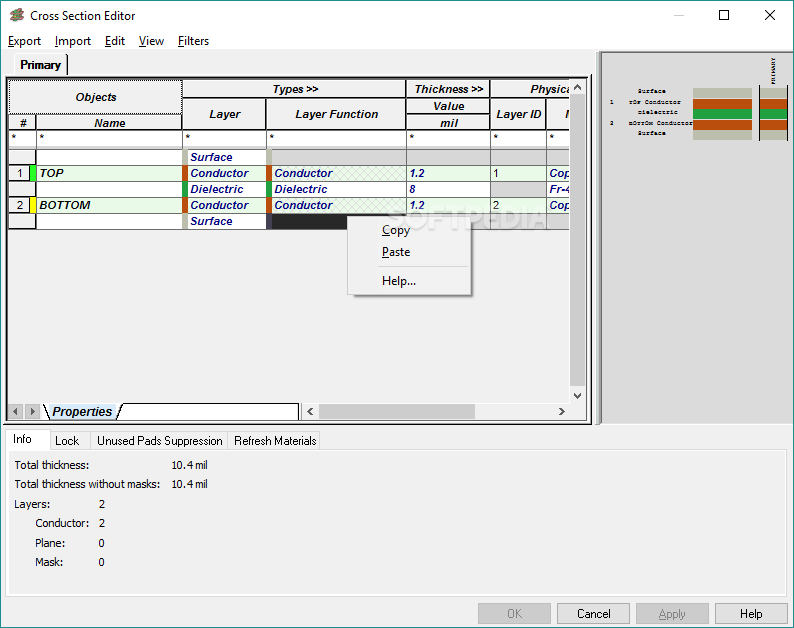Open the View menu
Image resolution: width=794 pixels, height=628 pixels.
point(151,41)
